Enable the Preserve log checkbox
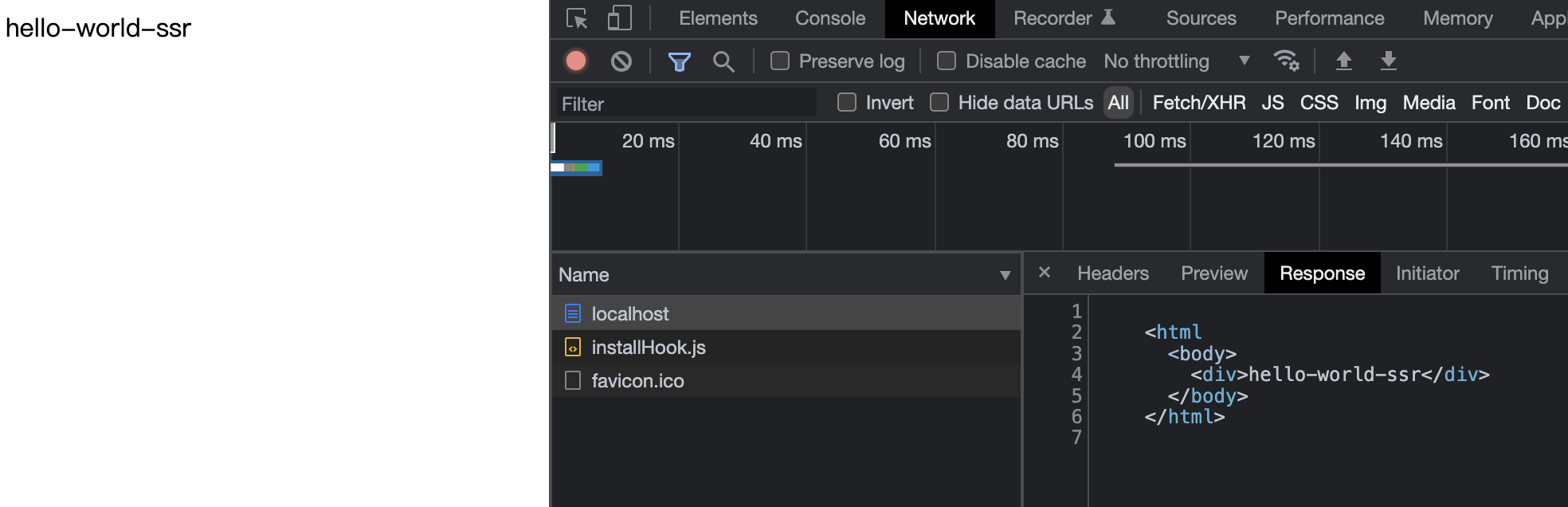 [780, 61]
